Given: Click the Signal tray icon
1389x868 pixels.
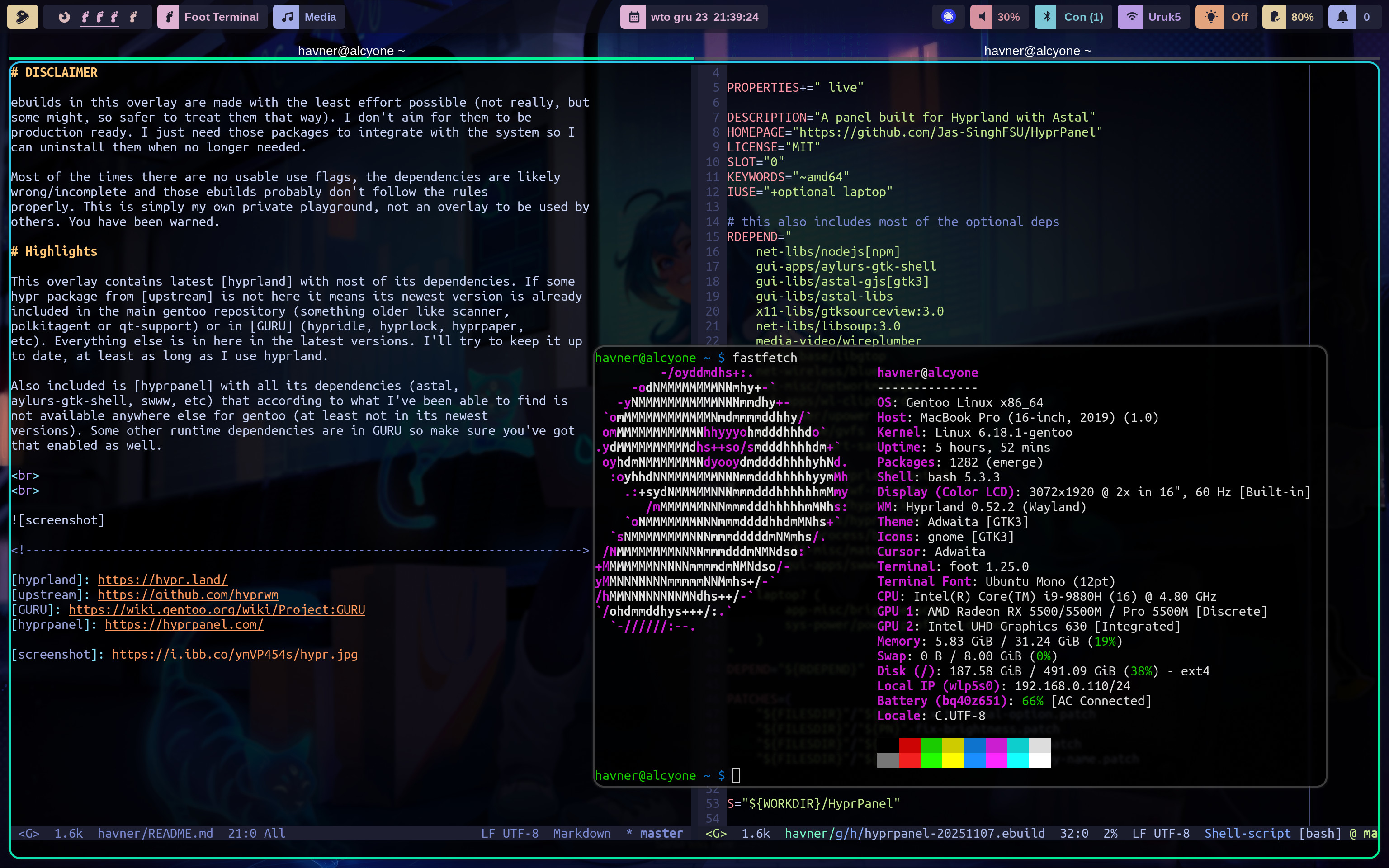Looking at the screenshot, I should click(x=948, y=17).
